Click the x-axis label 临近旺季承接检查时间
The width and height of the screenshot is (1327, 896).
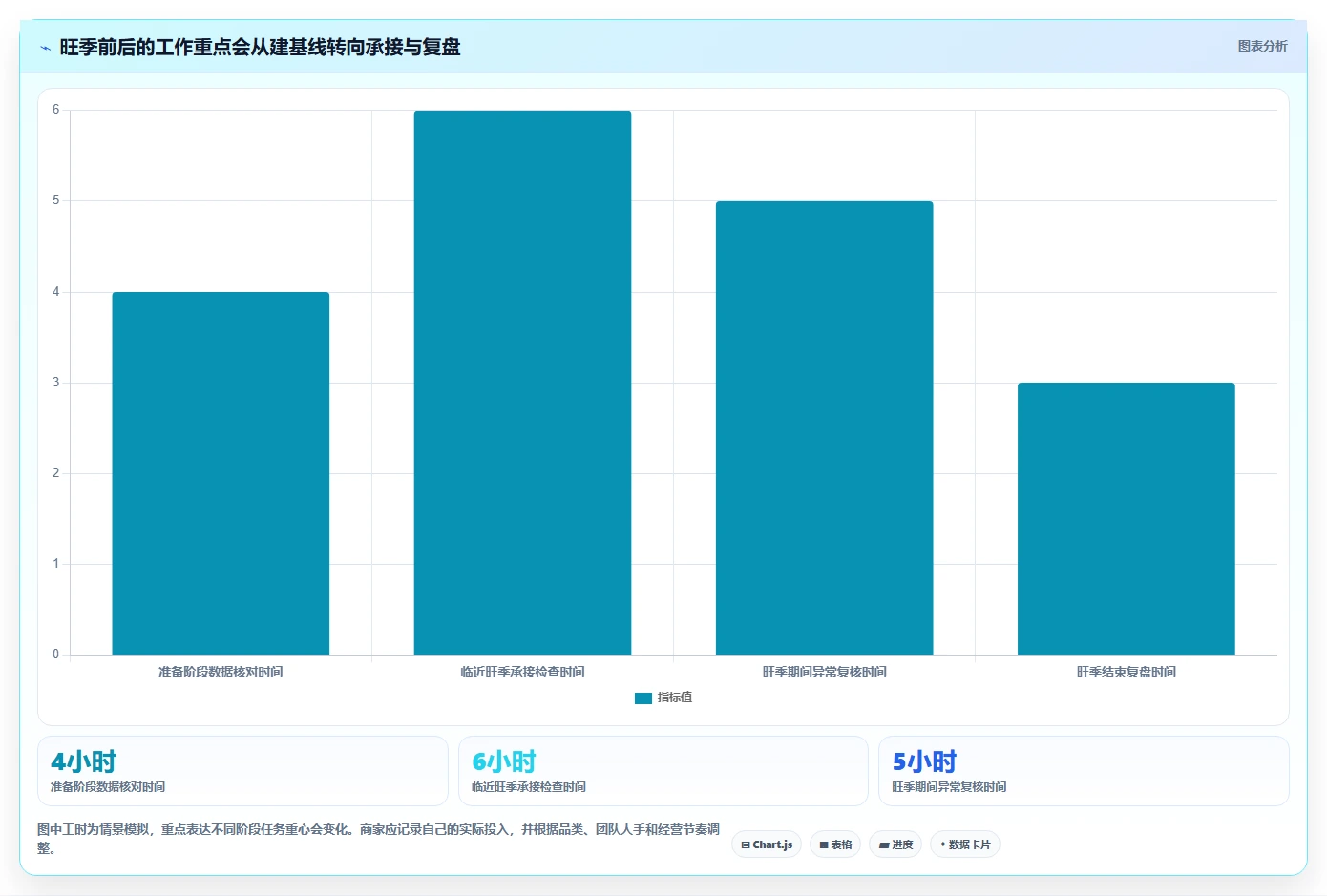[522, 672]
